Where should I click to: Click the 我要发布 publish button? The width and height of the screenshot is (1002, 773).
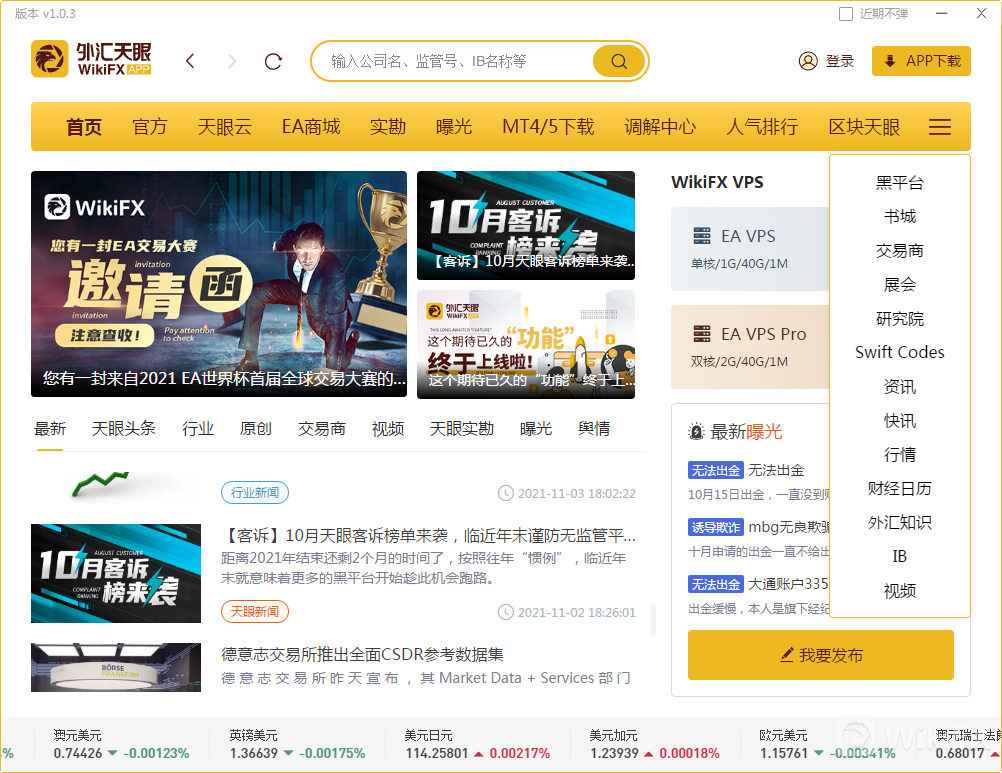[x=821, y=655]
